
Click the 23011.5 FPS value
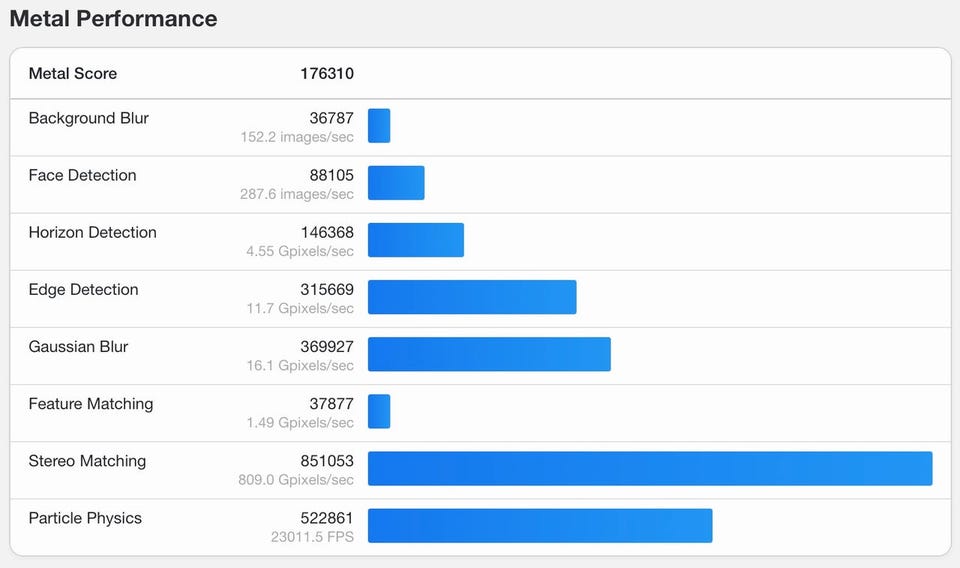coord(312,537)
